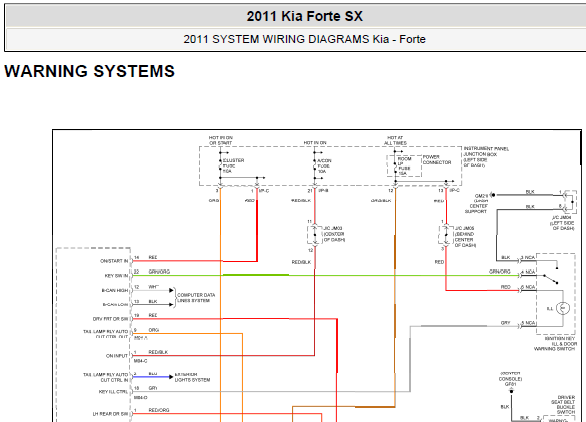Click the 'BLU' wire label at pin 2
Screen dimensions: 586x422
[152, 374]
